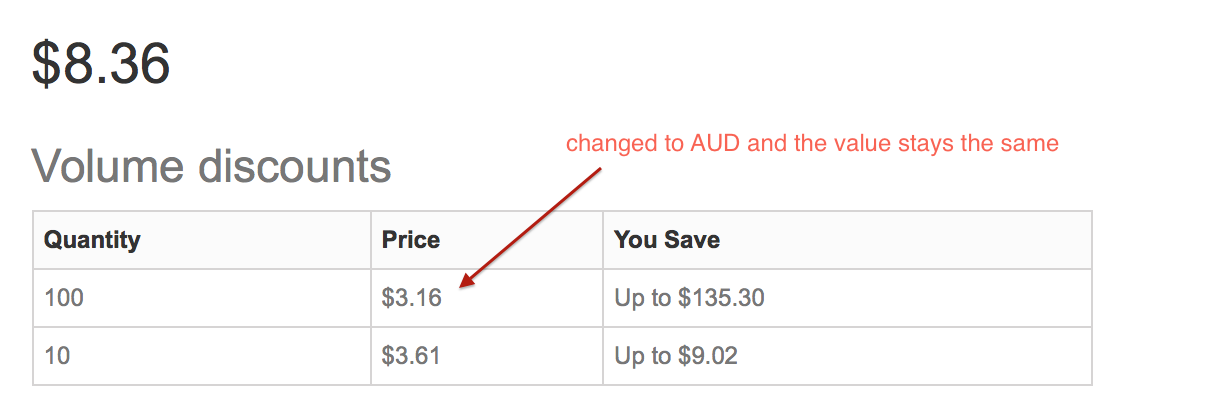Image resolution: width=1210 pixels, height=414 pixels.
Task: Click the Price column header
Action: [x=410, y=240]
